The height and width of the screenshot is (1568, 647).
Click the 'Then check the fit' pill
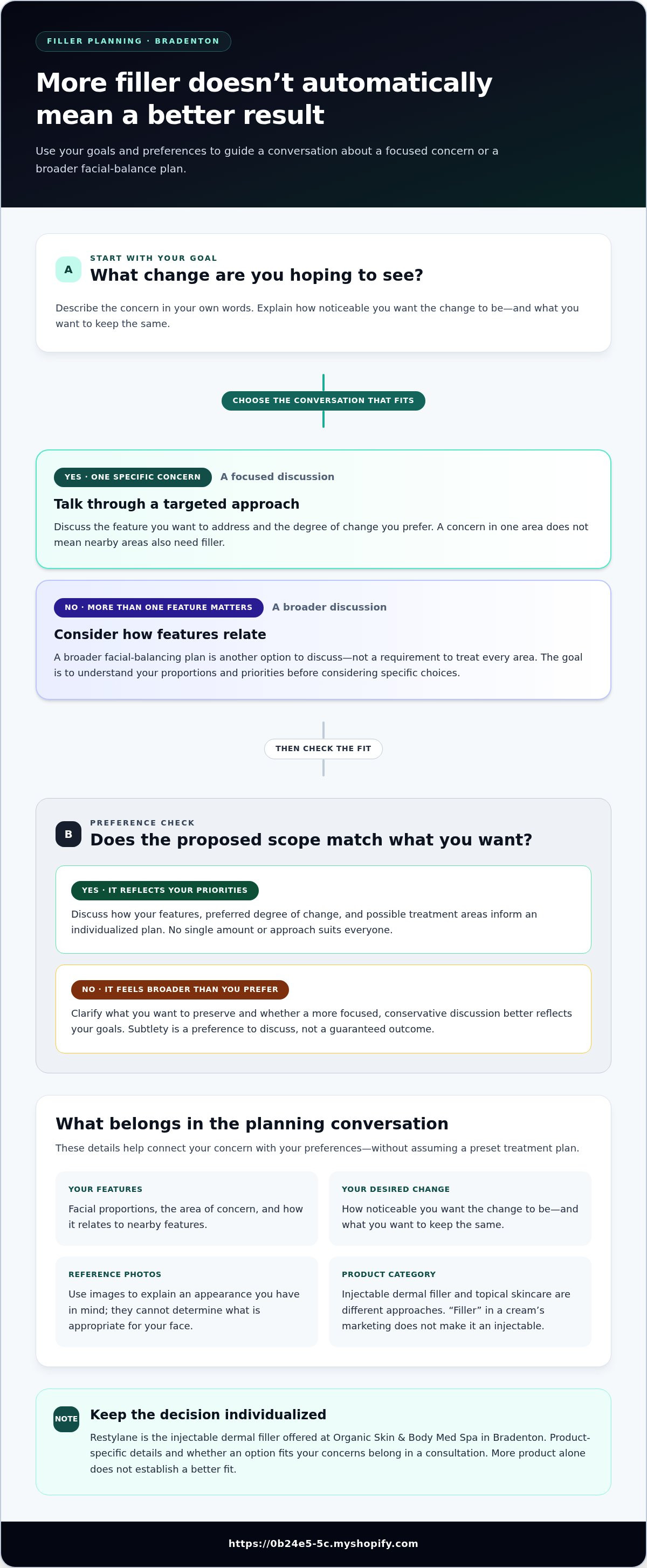pyautogui.click(x=323, y=748)
